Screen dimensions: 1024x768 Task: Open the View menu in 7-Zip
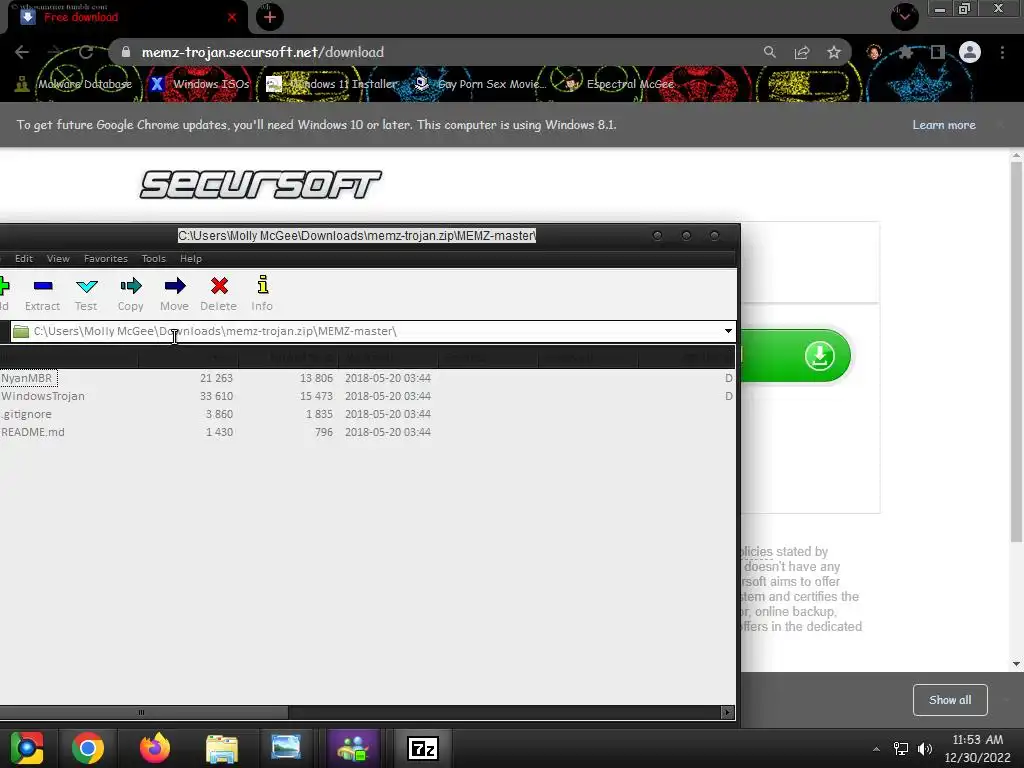point(58,259)
